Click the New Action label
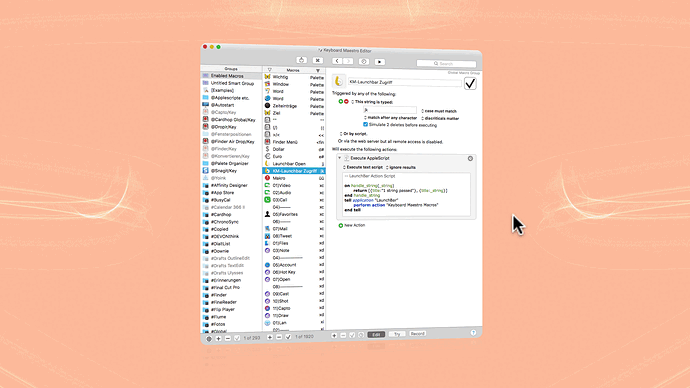Screen dimensions: 690x388 pos(355,225)
